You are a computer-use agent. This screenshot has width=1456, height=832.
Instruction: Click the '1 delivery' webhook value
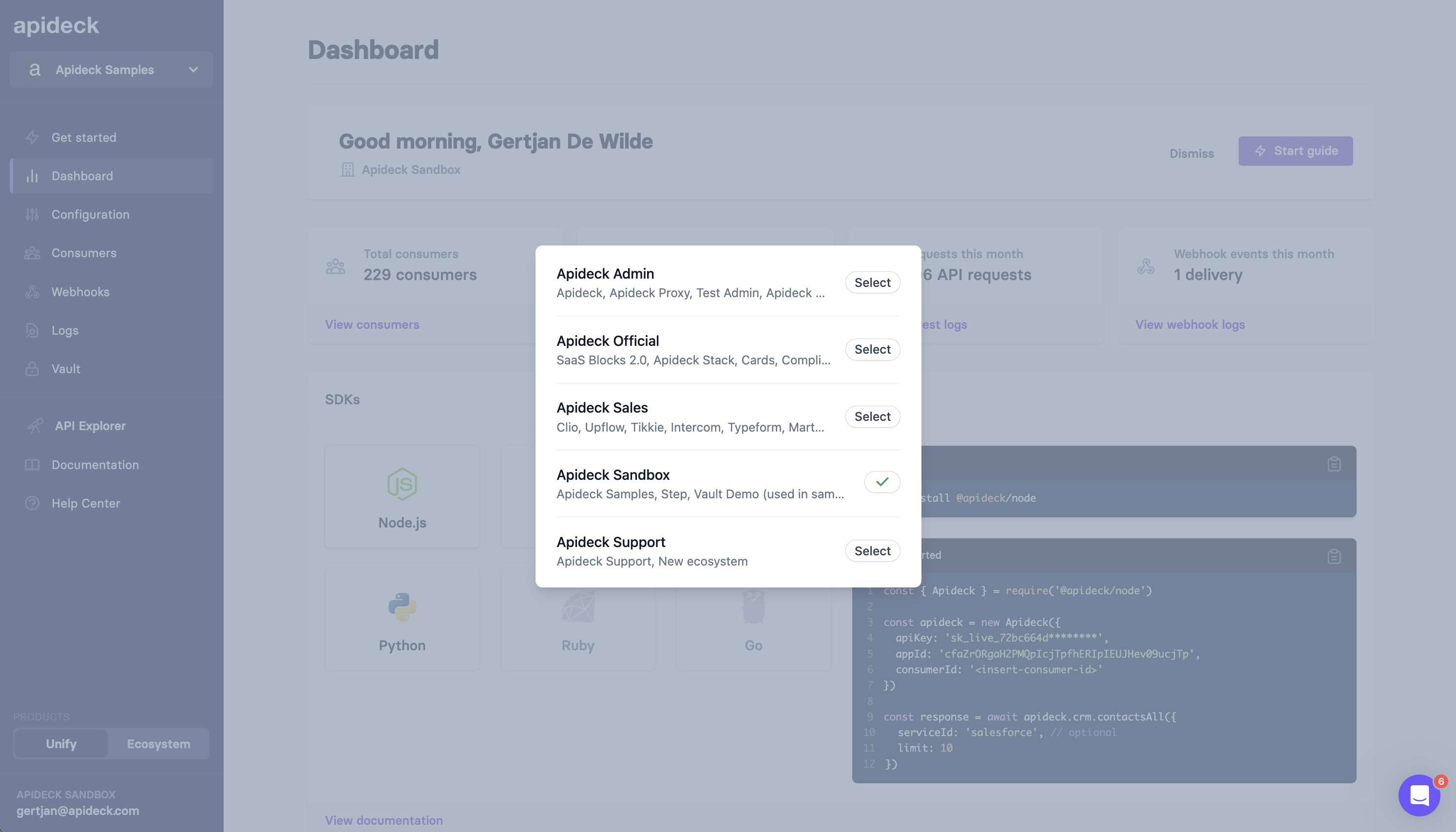[1208, 275]
